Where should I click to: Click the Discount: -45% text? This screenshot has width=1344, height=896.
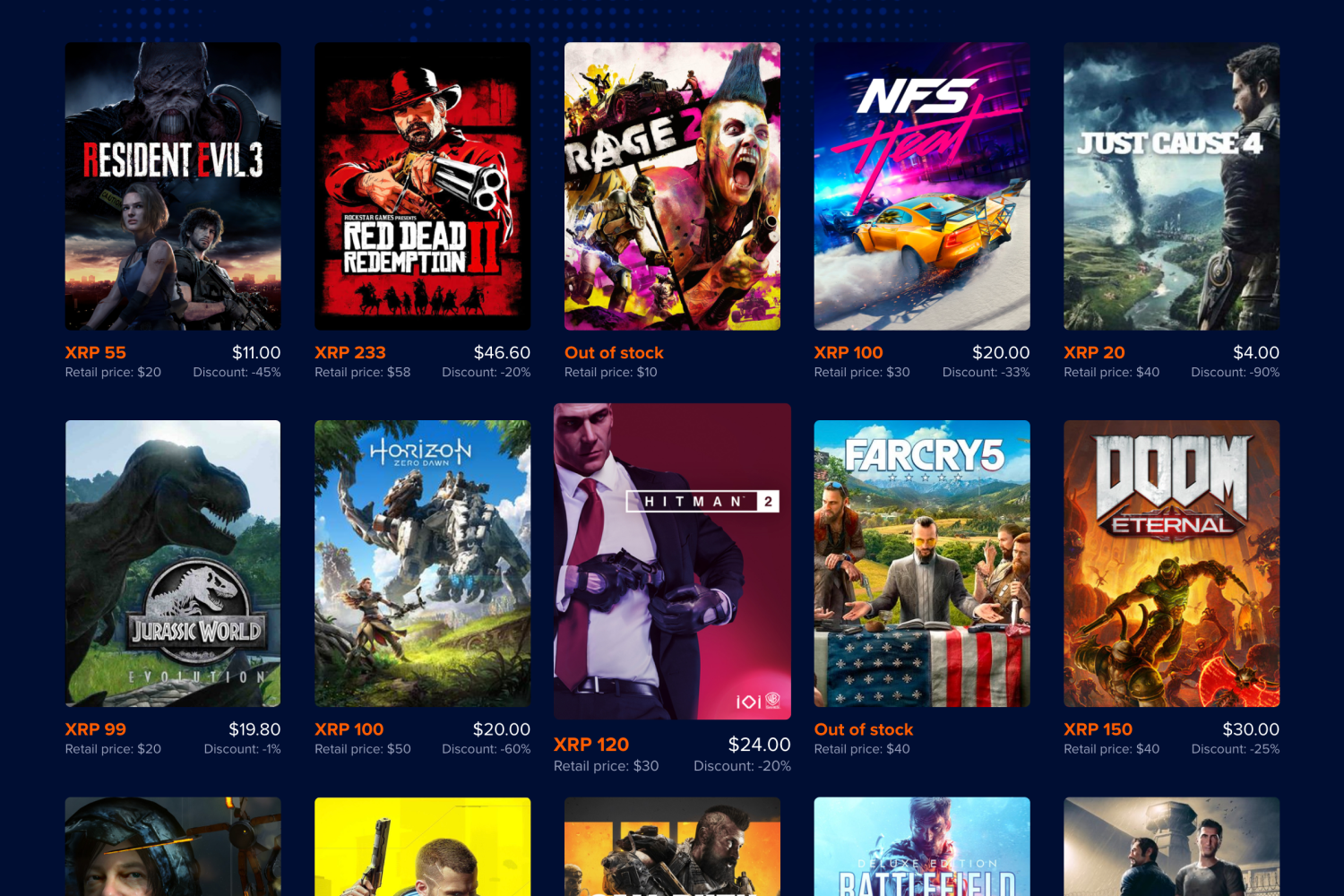click(237, 372)
